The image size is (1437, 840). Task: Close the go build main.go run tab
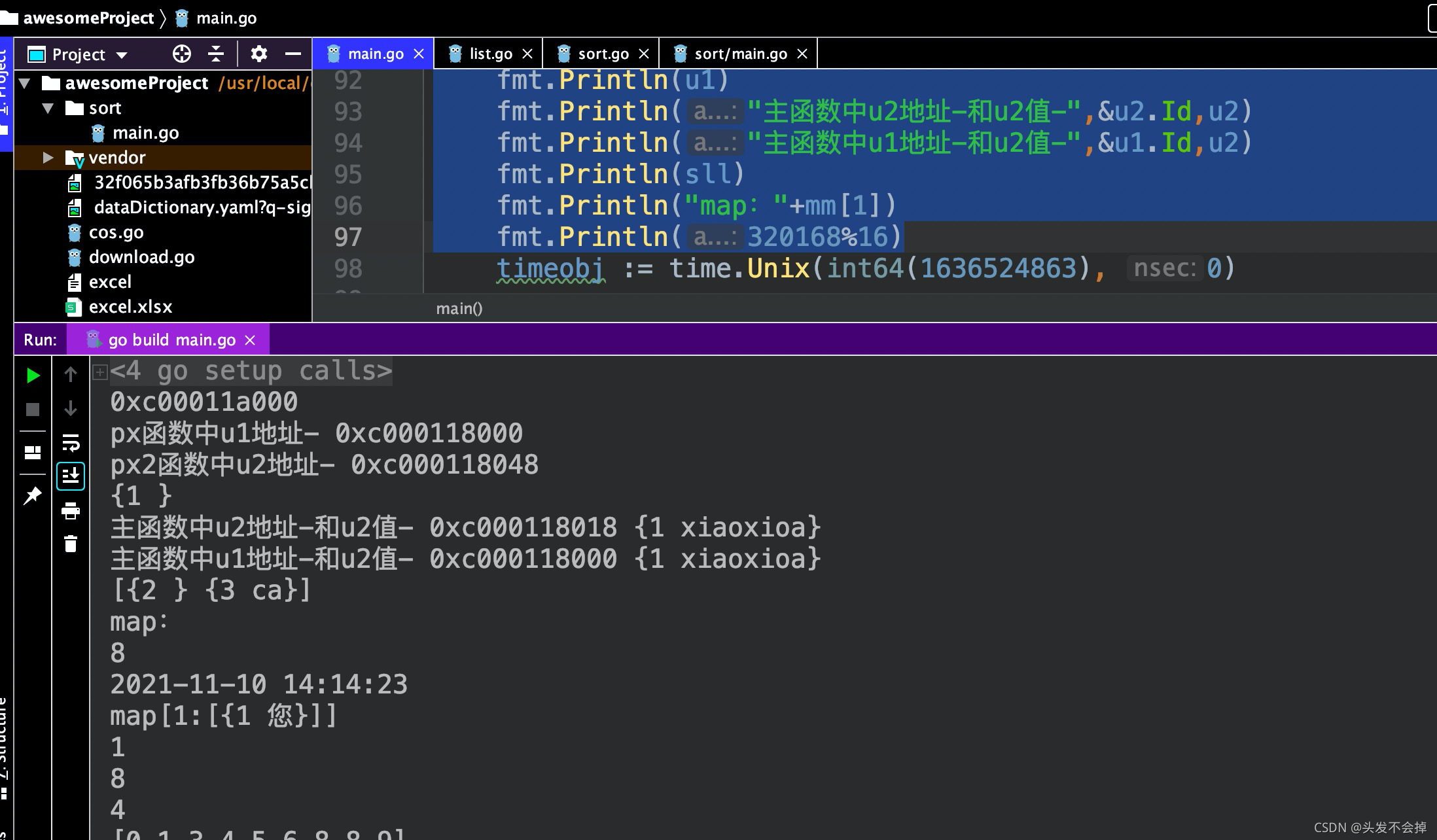tap(250, 340)
